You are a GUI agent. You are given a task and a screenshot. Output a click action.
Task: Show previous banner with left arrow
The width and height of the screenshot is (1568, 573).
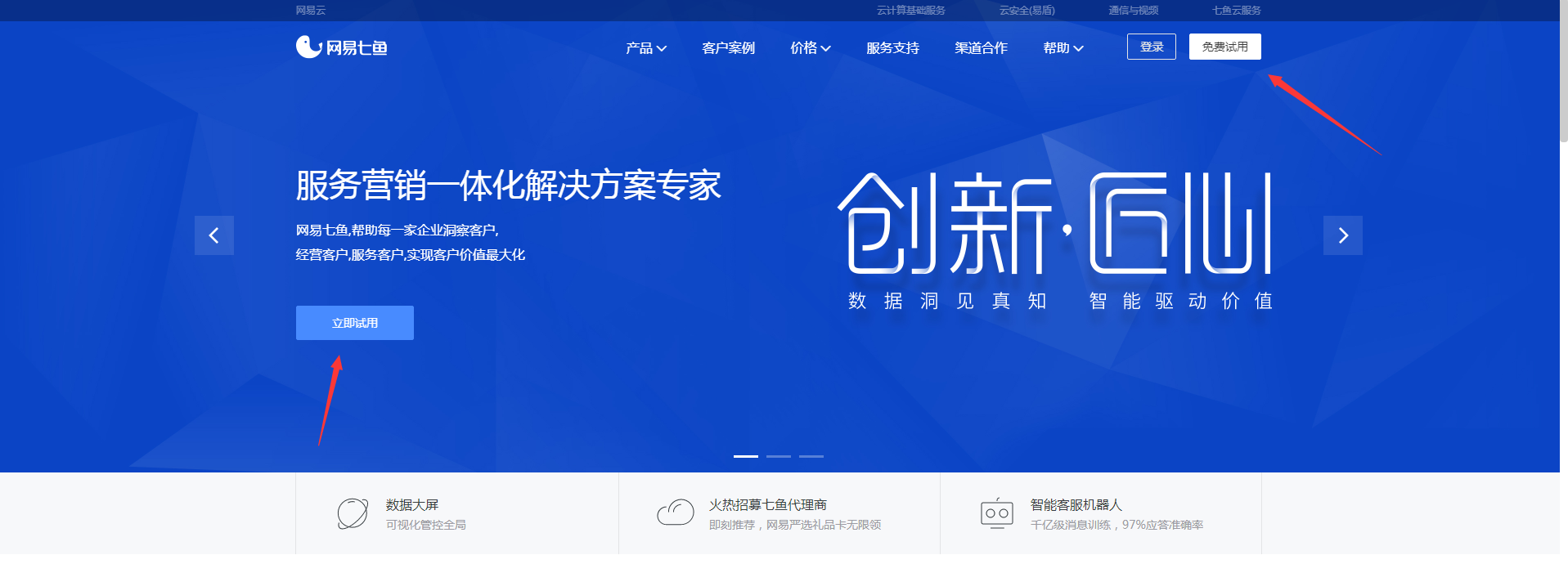click(214, 235)
